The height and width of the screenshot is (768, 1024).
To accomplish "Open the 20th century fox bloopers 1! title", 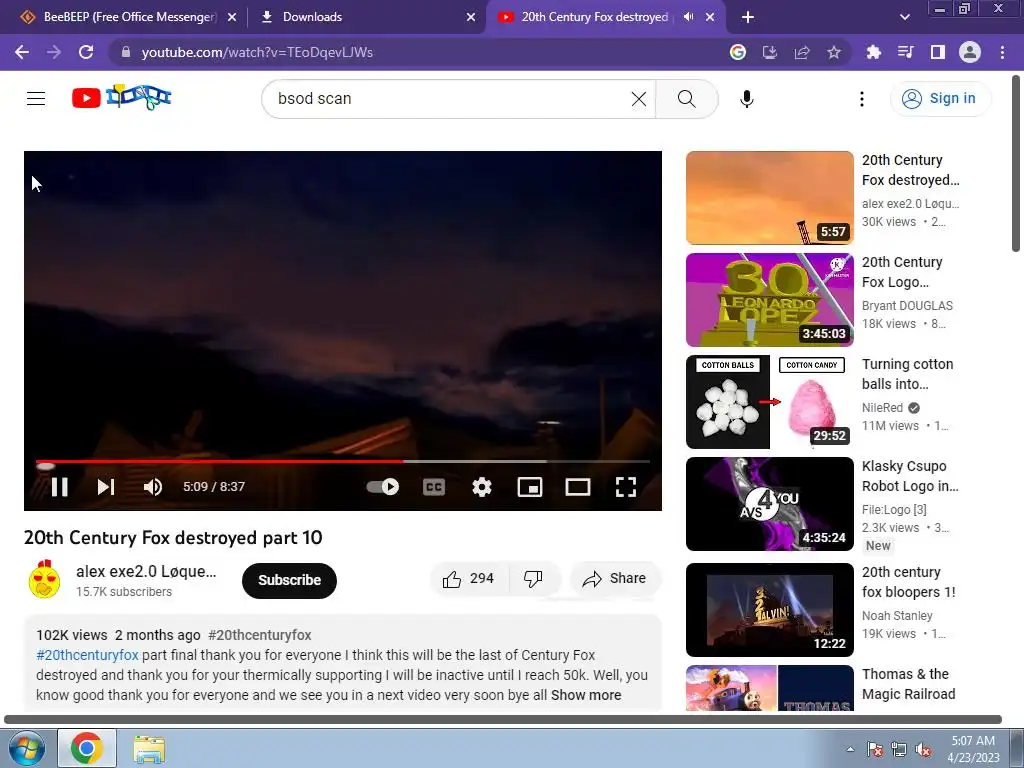I will 908,582.
